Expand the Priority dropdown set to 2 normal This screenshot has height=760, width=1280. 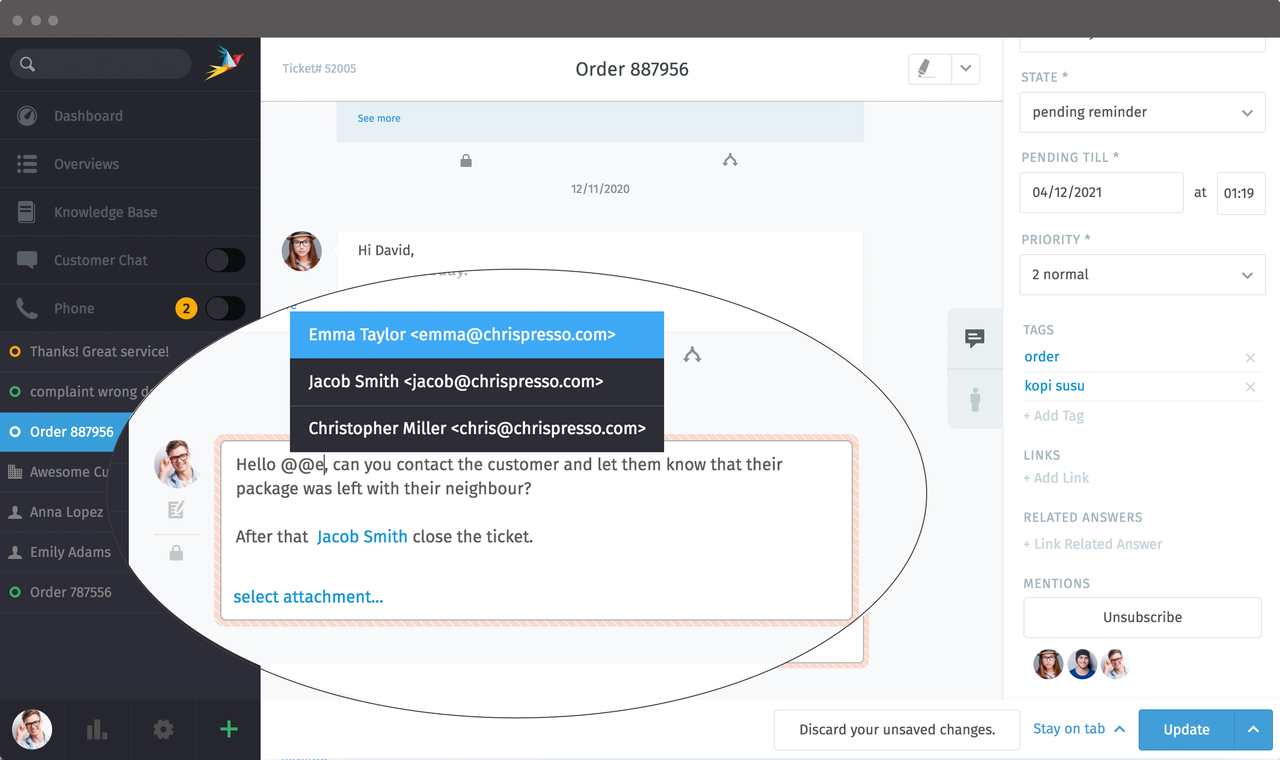(1142, 274)
